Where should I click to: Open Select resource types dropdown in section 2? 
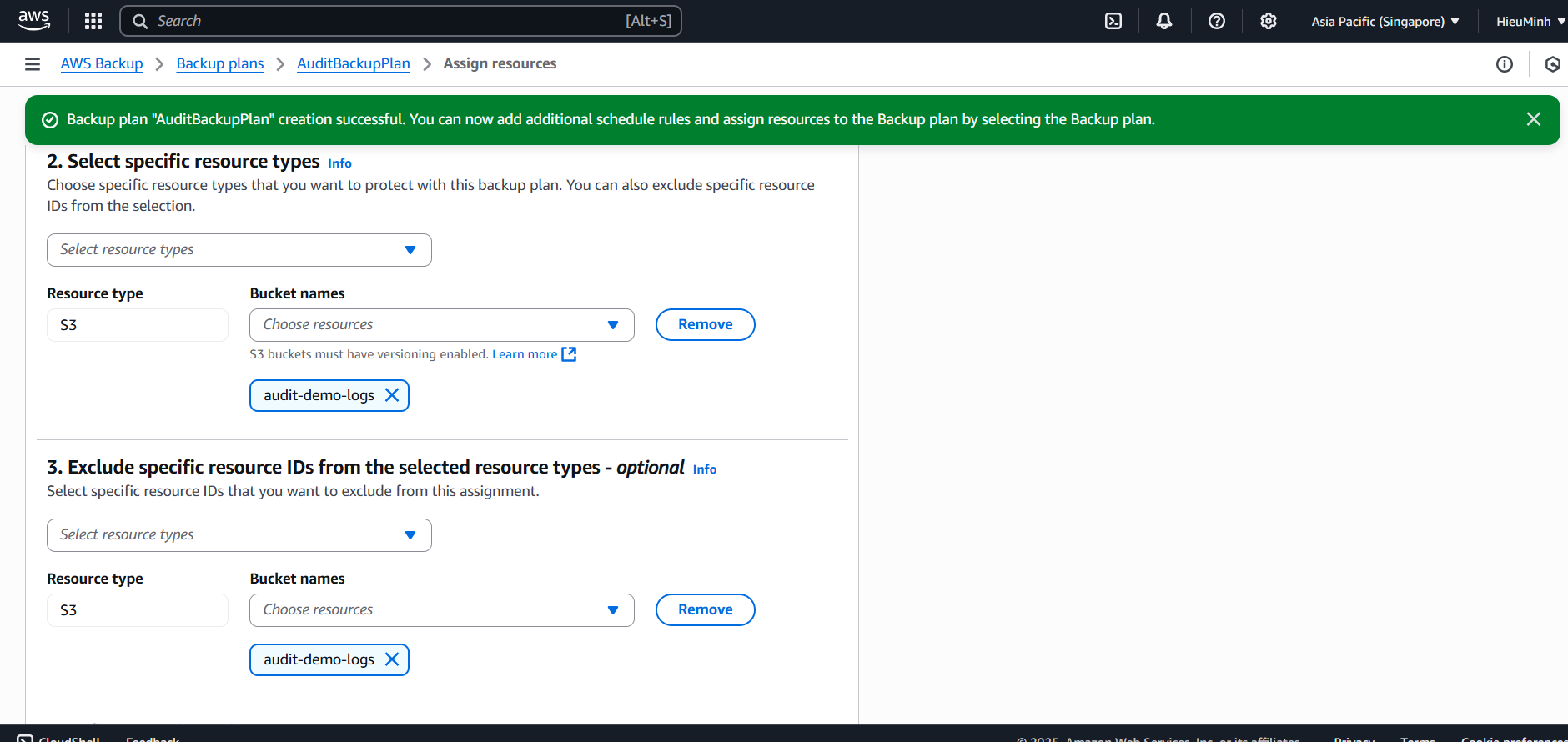[239, 250]
